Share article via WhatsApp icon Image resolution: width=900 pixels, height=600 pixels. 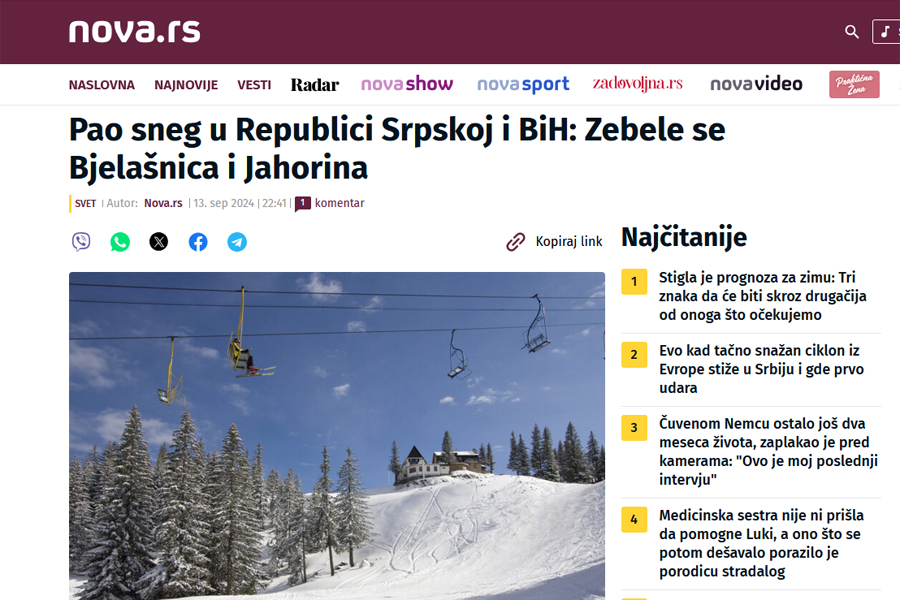tap(120, 242)
